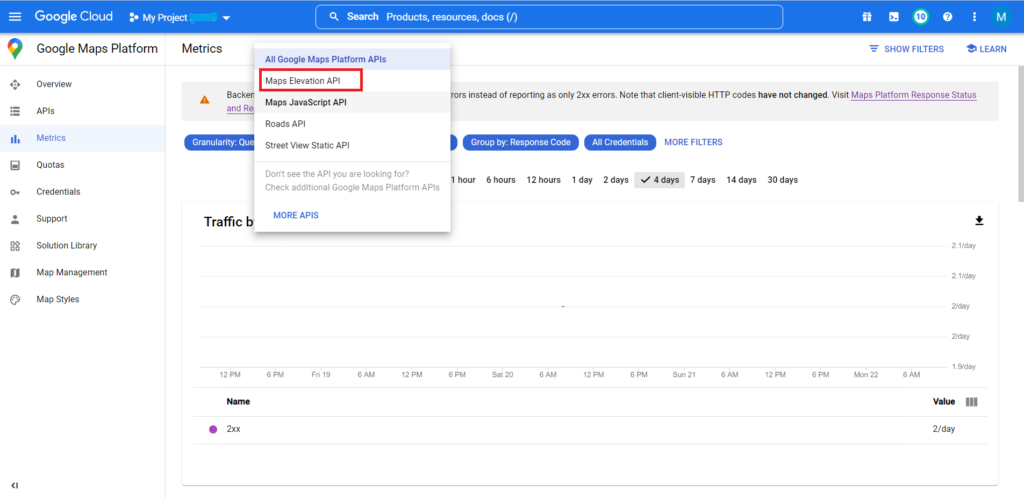This screenshot has width=1024, height=498.
Task: Open column display options icon
Action: coord(972,402)
